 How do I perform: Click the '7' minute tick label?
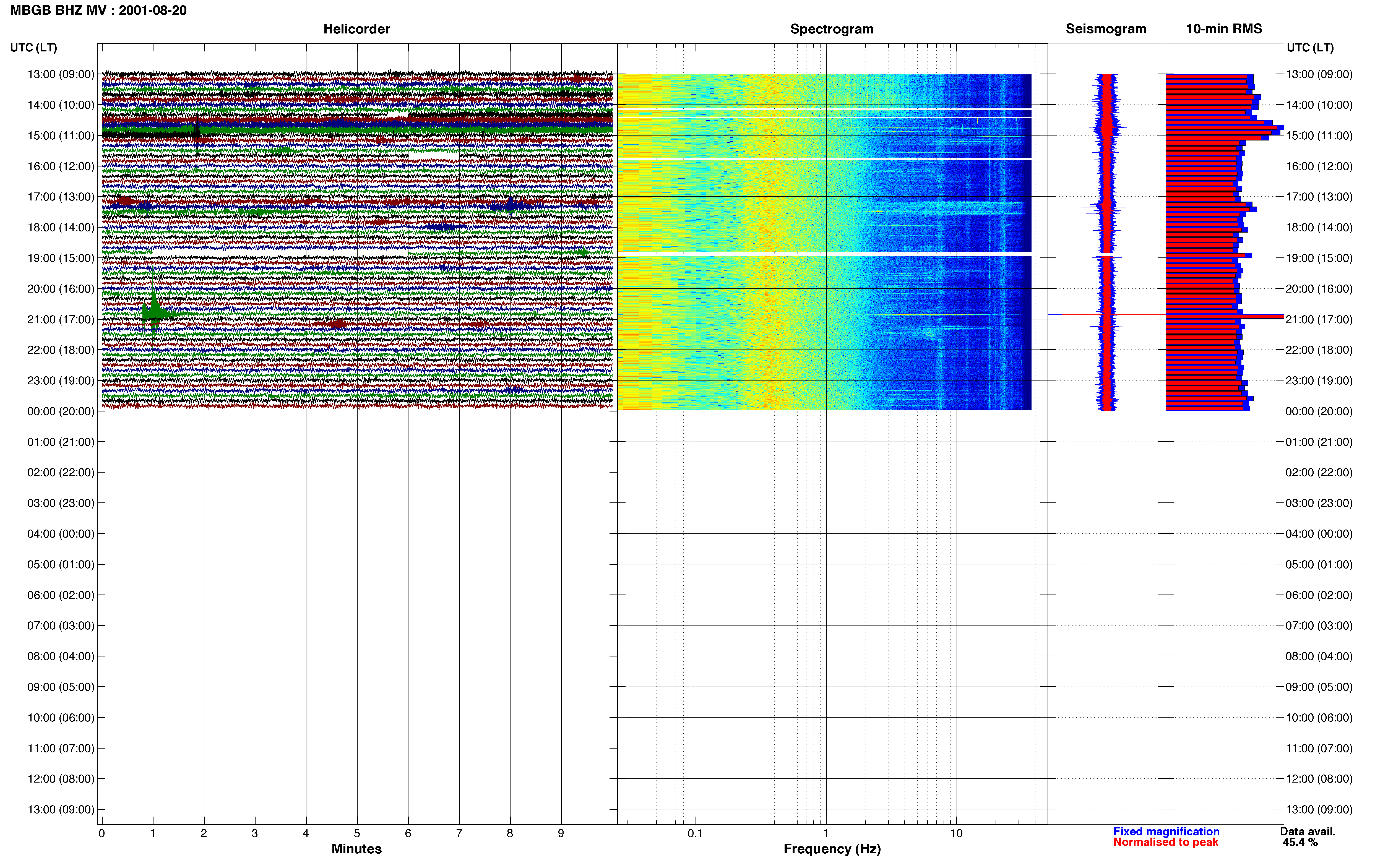pos(459,833)
